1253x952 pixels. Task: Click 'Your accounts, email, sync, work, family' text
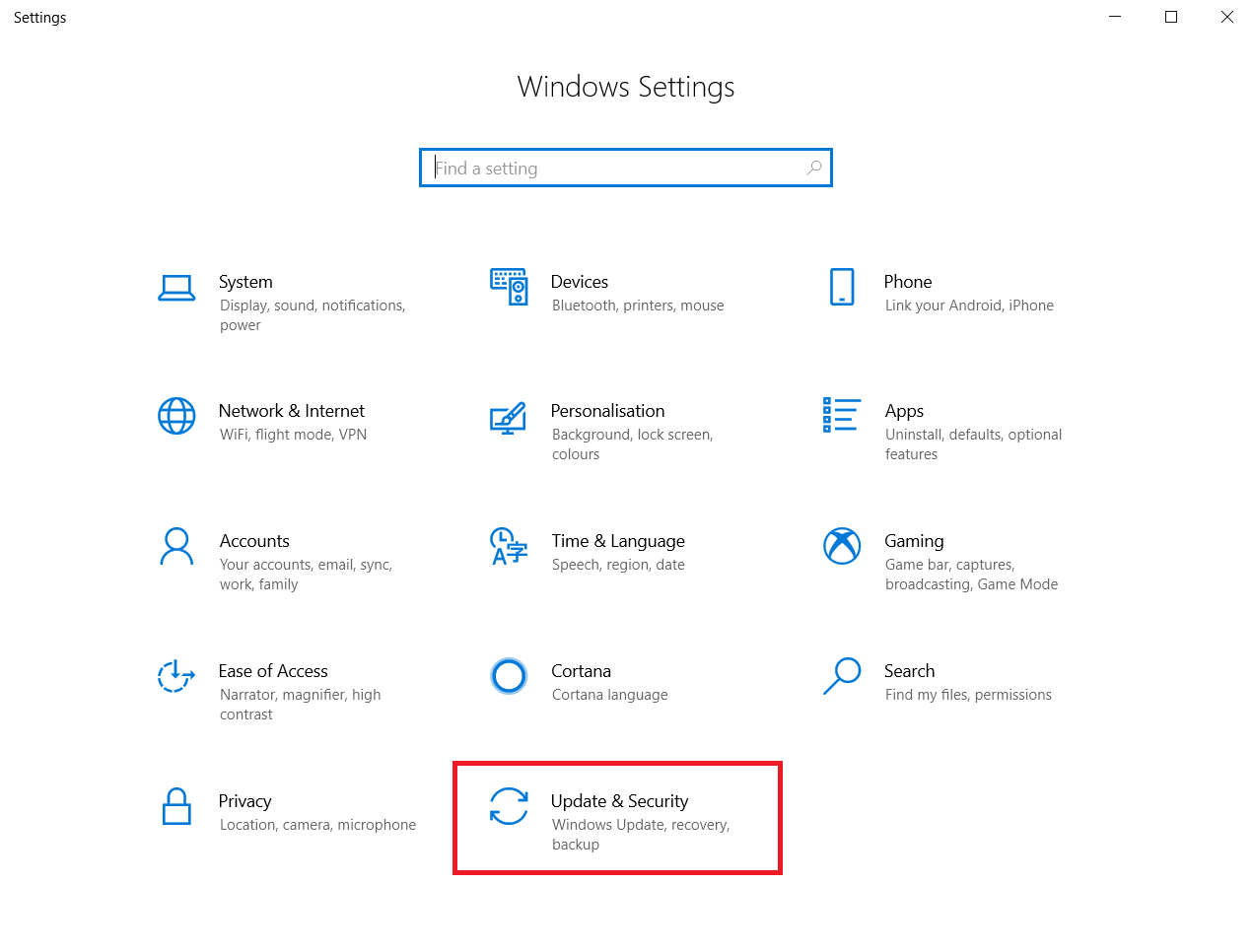[306, 575]
